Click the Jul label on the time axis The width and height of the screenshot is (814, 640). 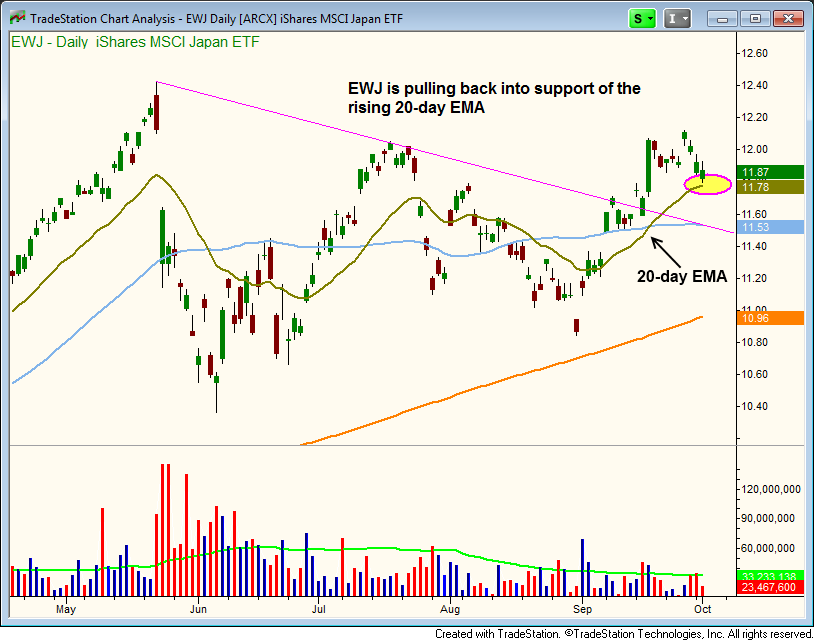coord(320,607)
